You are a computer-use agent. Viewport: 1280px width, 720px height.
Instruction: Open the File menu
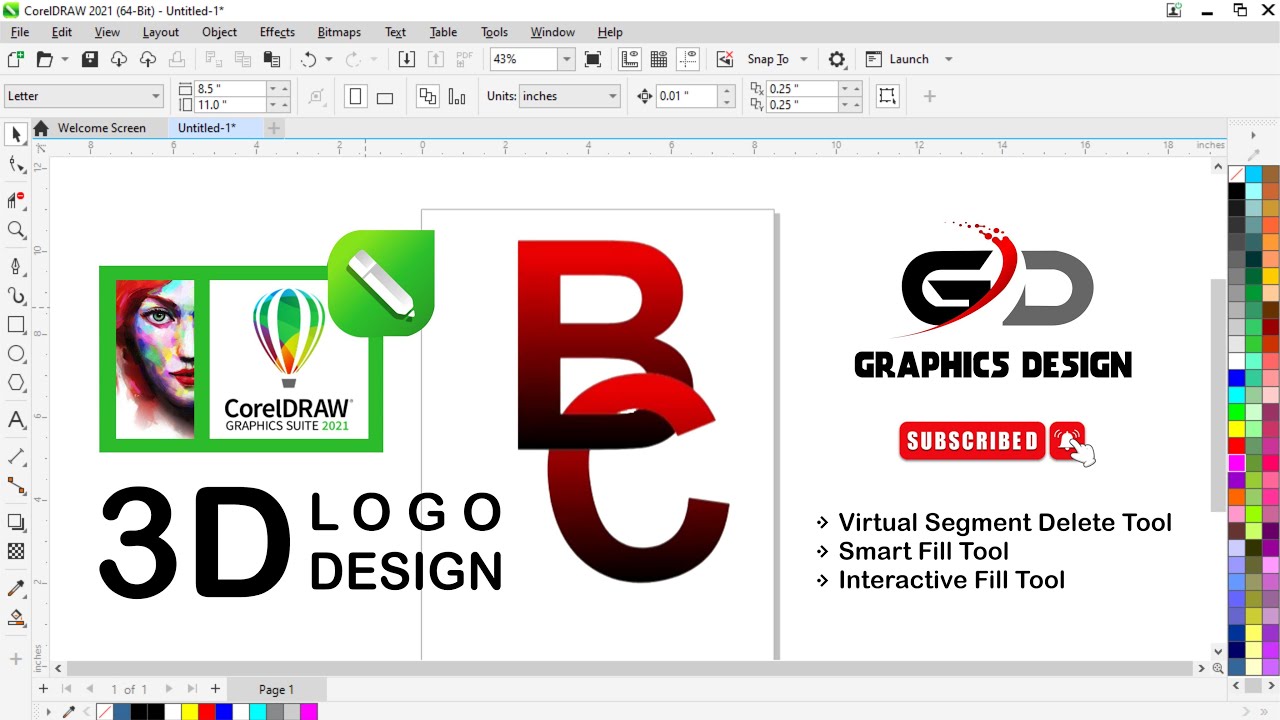(20, 32)
